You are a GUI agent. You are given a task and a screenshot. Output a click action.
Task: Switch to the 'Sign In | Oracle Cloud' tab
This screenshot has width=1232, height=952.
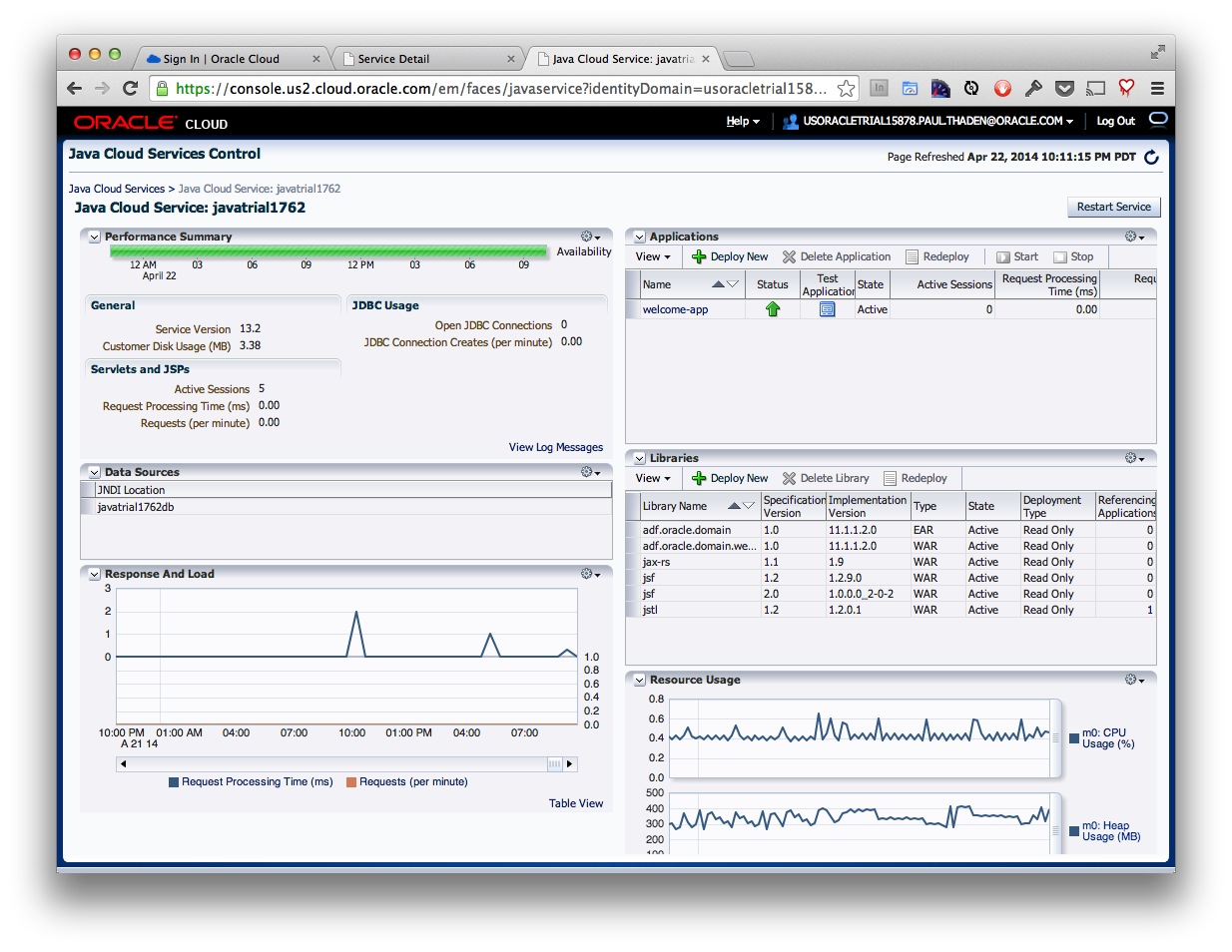click(232, 59)
